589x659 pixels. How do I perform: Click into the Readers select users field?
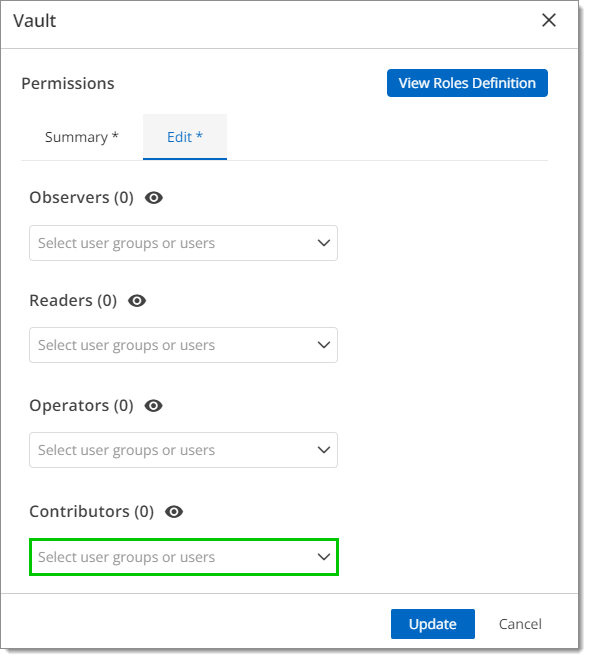183,345
